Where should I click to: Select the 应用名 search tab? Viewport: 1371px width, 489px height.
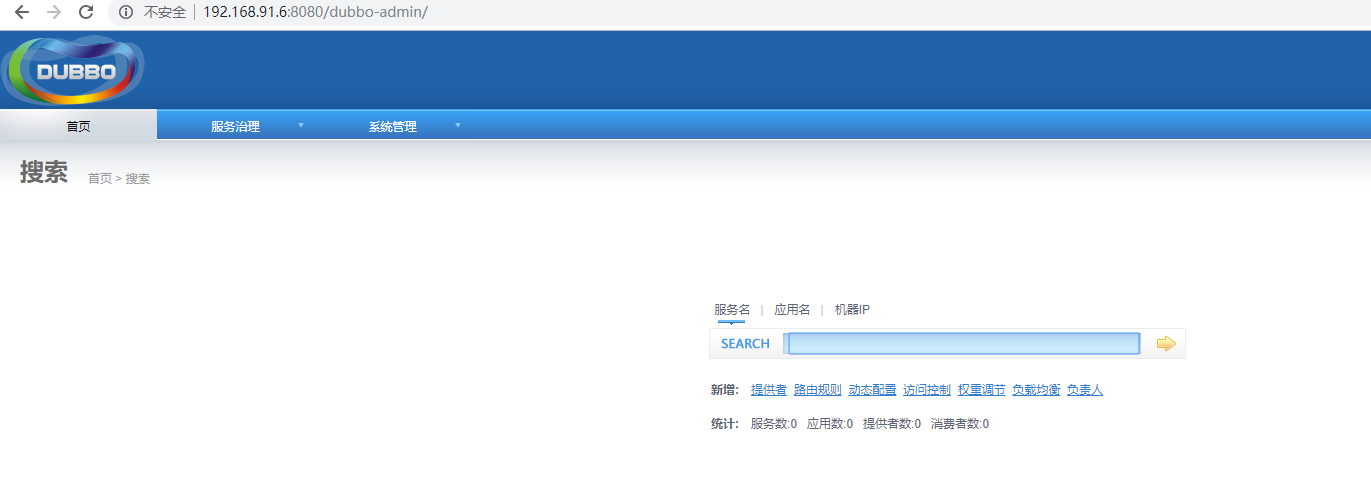[x=792, y=310]
